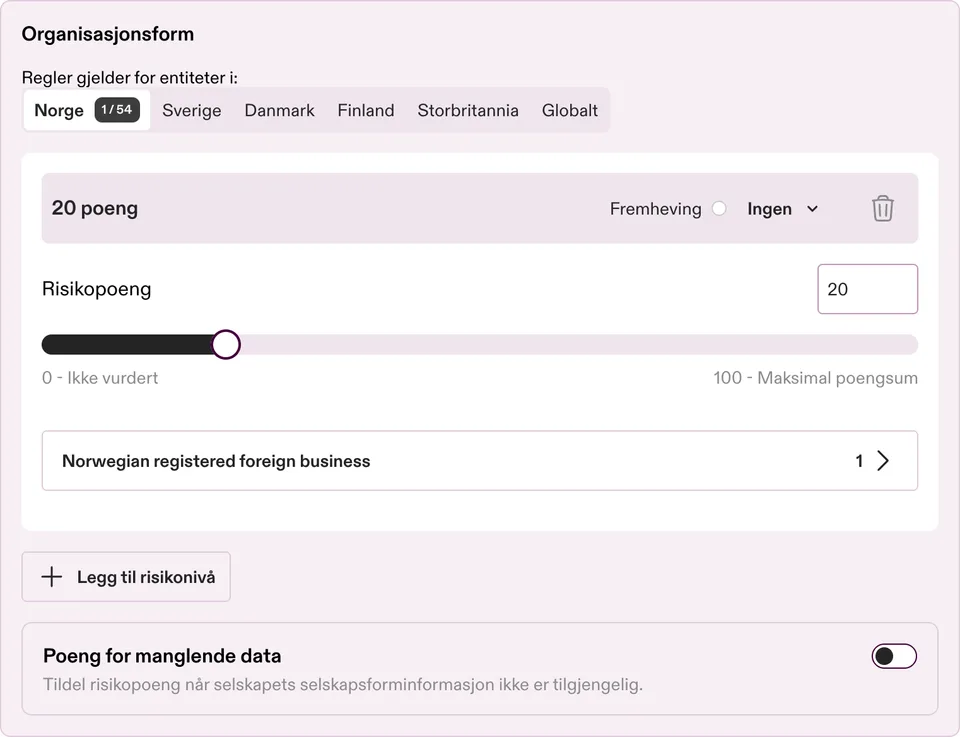This screenshot has height=737, width=960.
Task: Click the Organisasjonsform heading
Action: click(108, 34)
